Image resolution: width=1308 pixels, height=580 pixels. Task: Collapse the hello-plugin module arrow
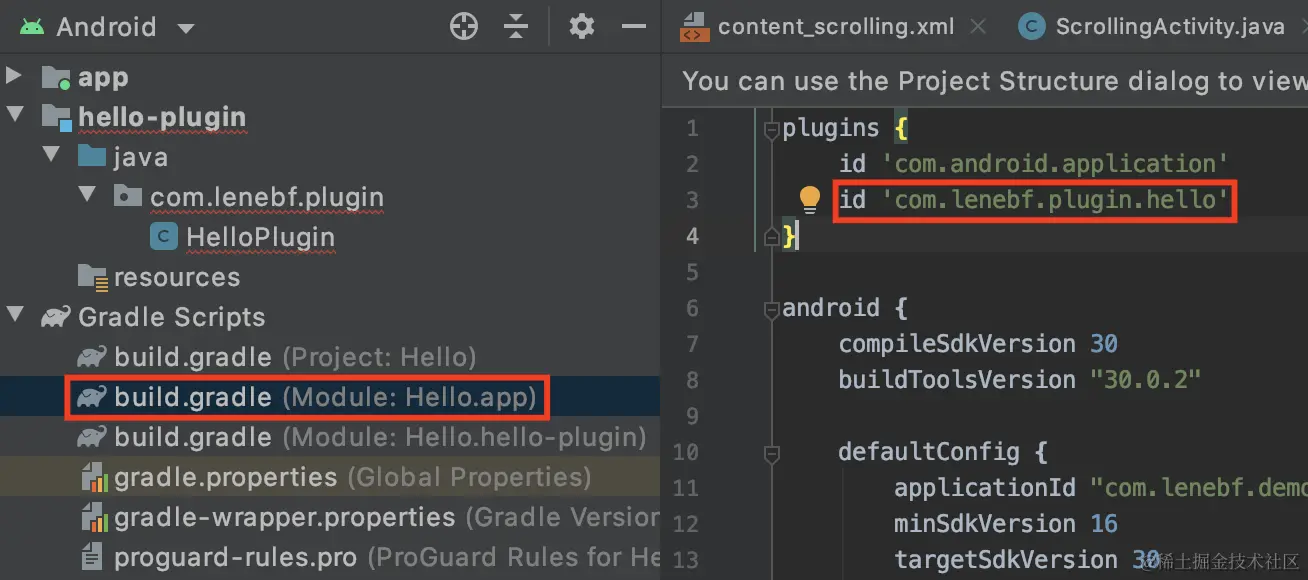[14, 116]
